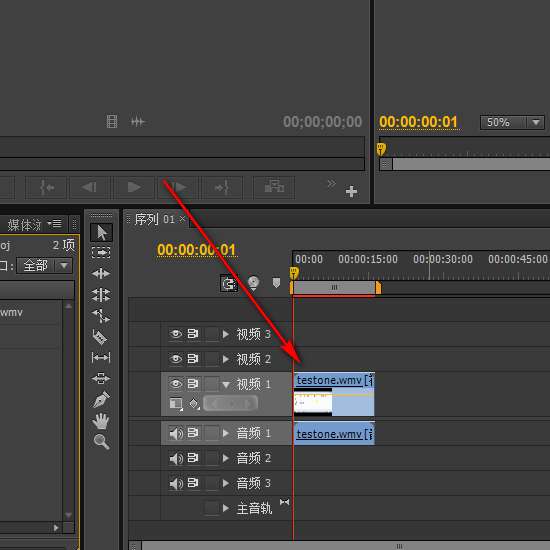Select the Razor tool
Viewport: 550px width, 550px height.
click(100, 337)
